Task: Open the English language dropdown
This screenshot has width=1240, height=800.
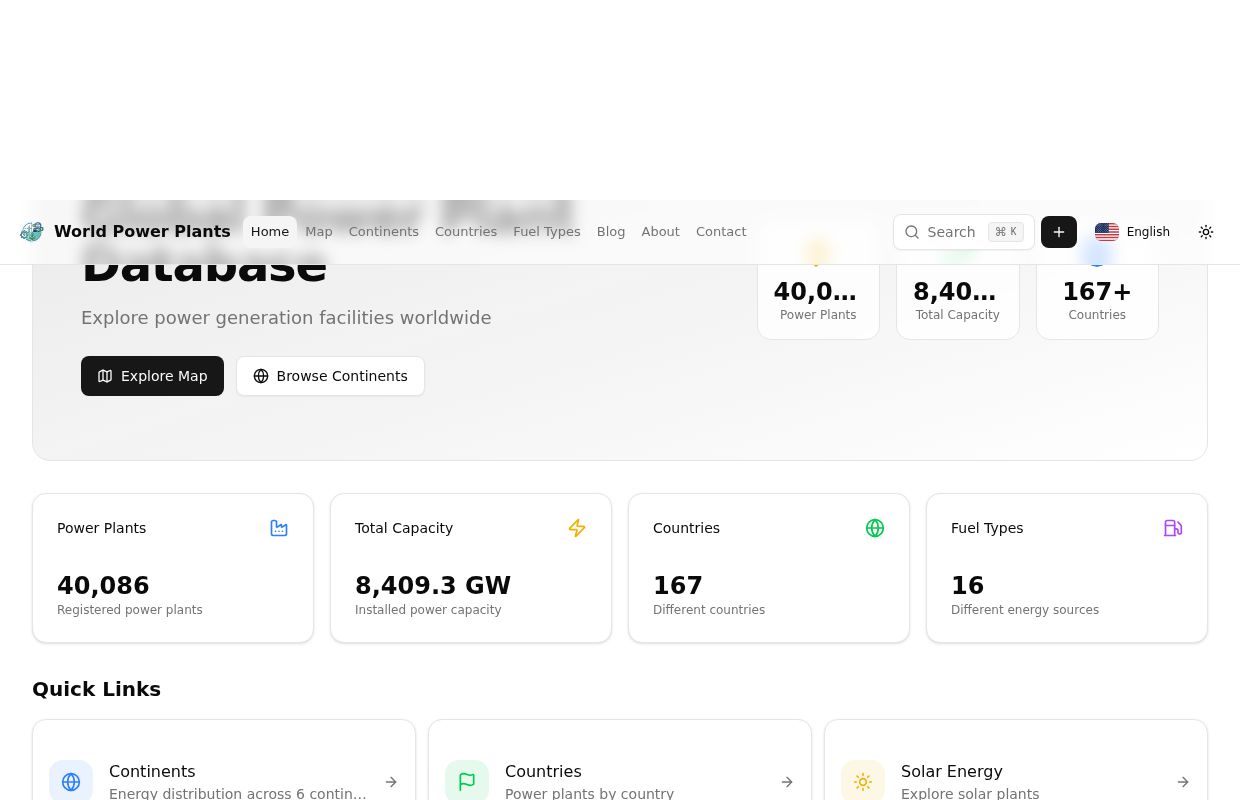Action: (1148, 232)
